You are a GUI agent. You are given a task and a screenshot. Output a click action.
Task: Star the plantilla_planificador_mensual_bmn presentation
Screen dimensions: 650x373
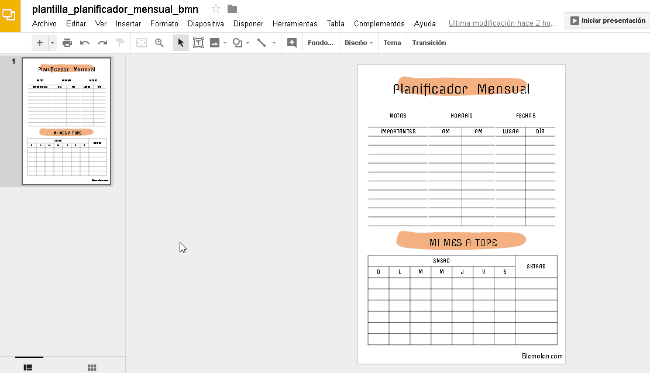click(216, 9)
